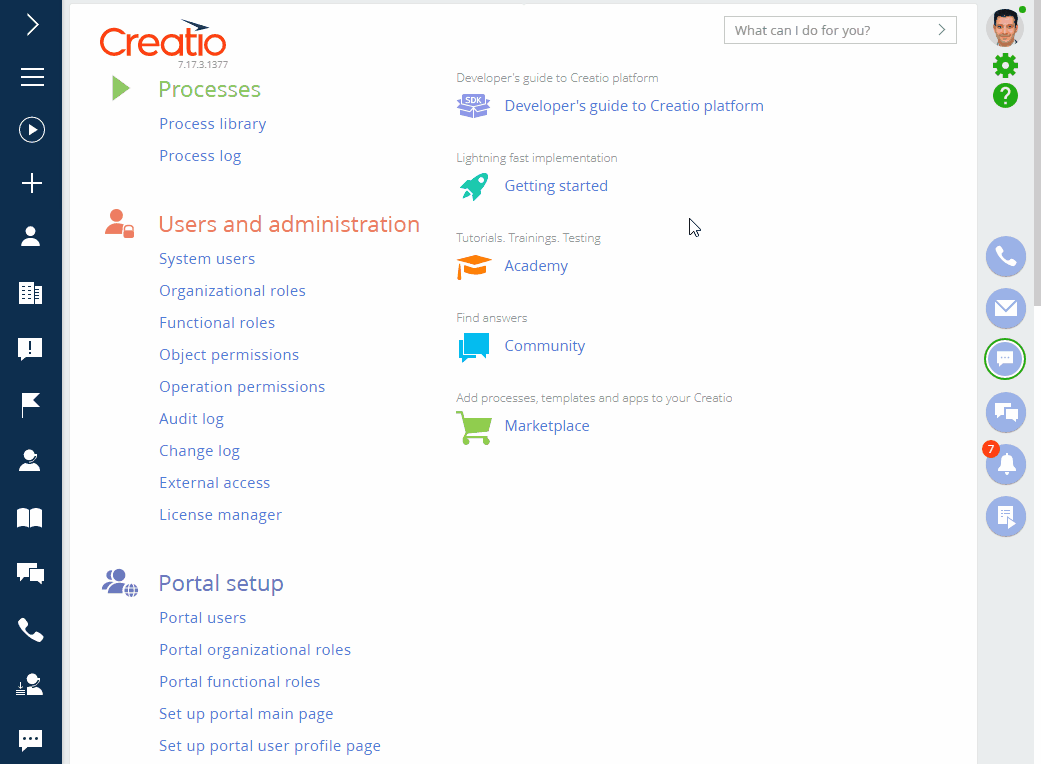Open Process log link
Viewport: 1041px width, 764px height.
[x=200, y=156]
